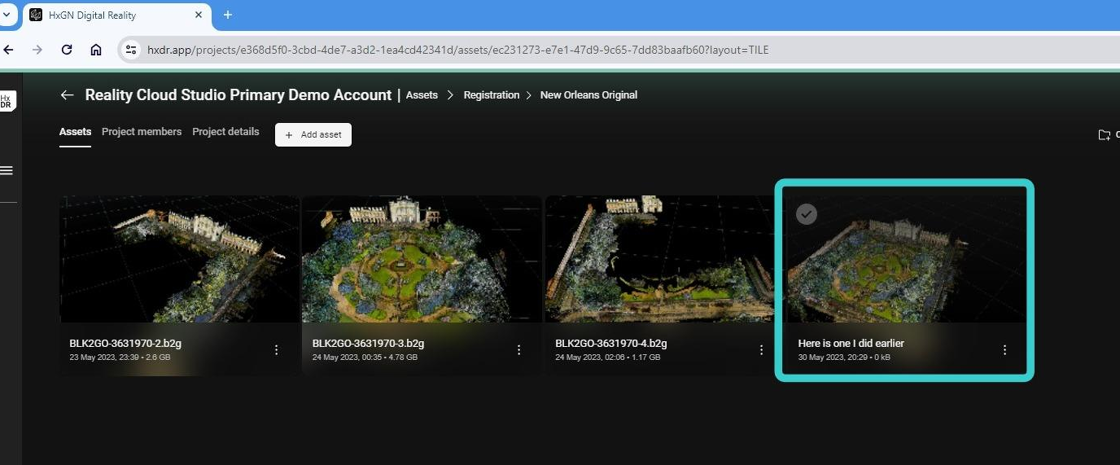Click the BLK2GO-3631970-2.b2g file name

[x=125, y=344]
